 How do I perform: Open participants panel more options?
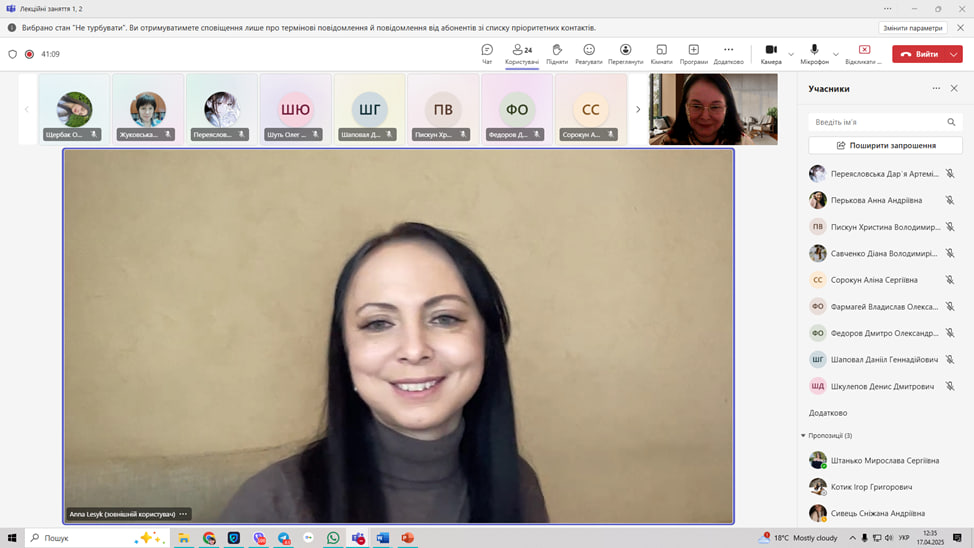pos(936,89)
